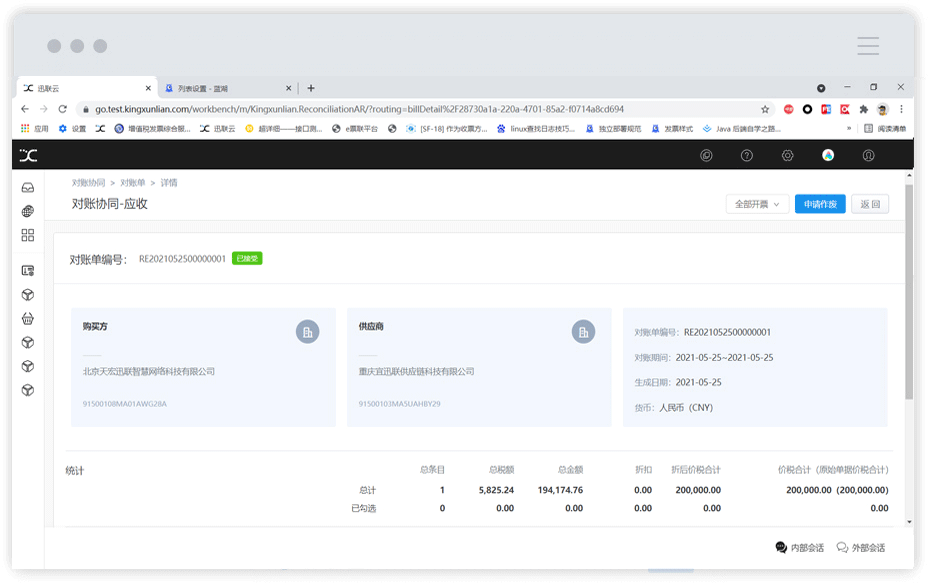Expand the 全部开票 dropdown
The image size is (928, 583).
point(757,204)
